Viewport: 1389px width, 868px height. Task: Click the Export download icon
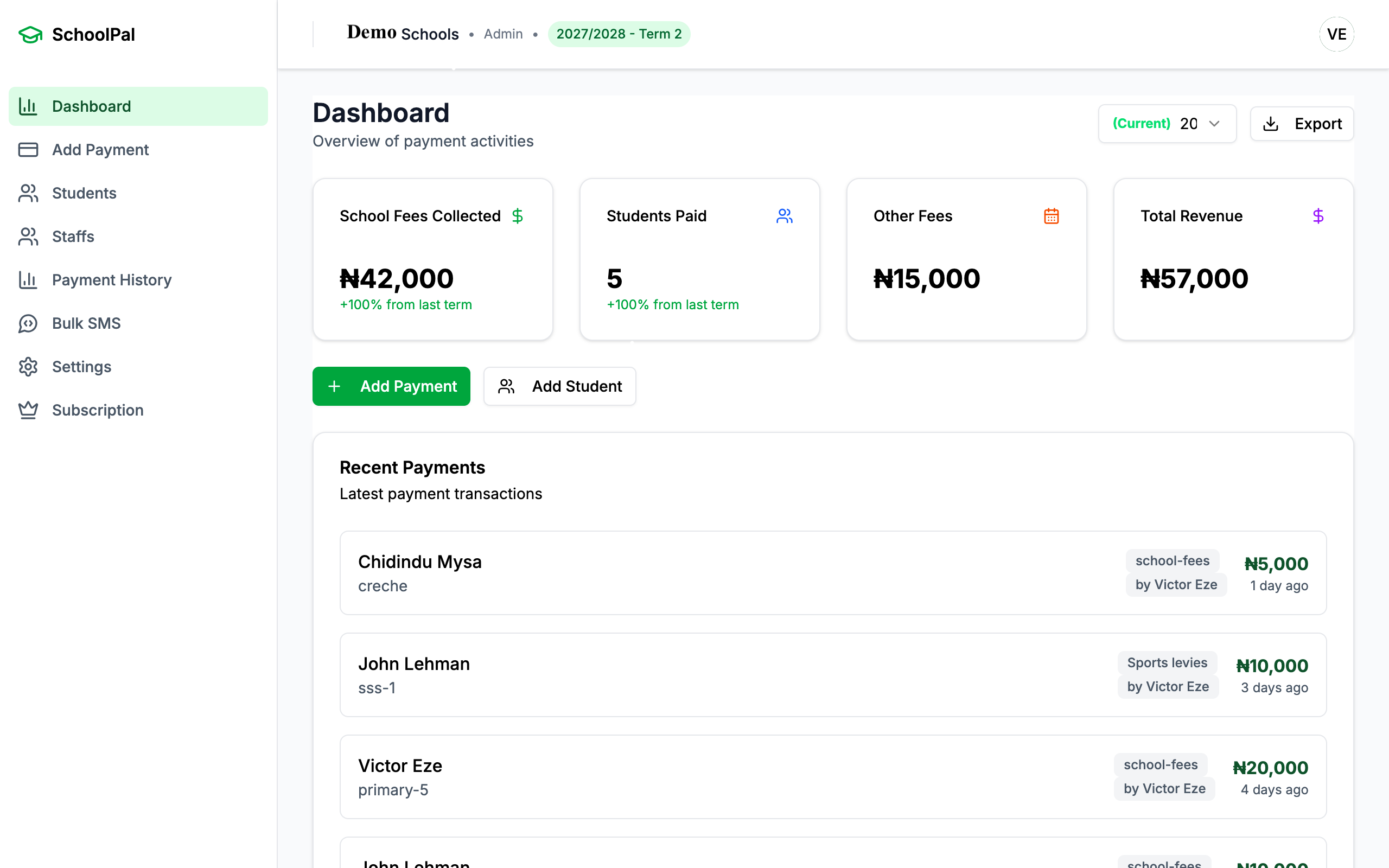(1271, 124)
